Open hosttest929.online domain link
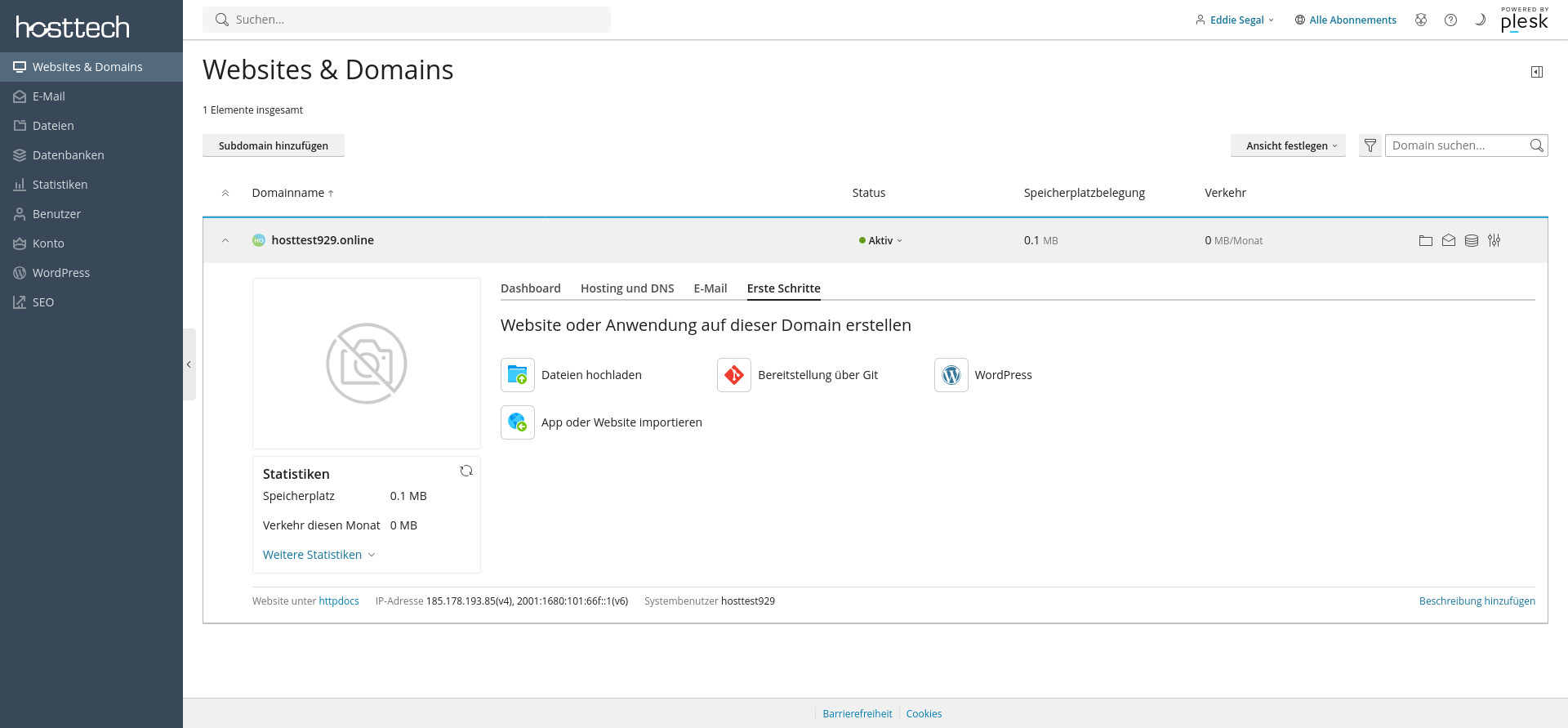Screen dimensions: 1568x728 click(x=323, y=240)
